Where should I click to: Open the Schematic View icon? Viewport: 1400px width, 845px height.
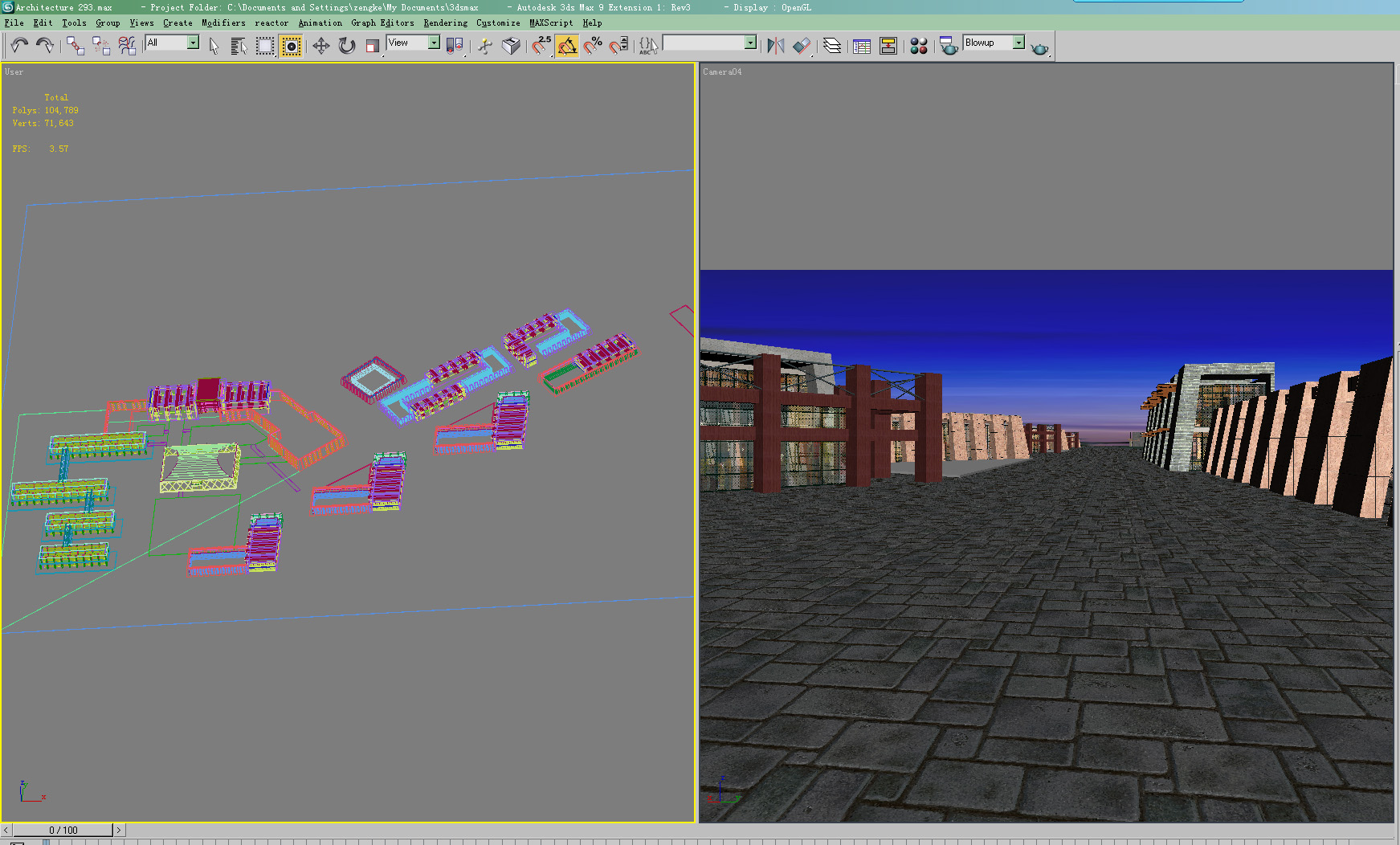[x=888, y=46]
